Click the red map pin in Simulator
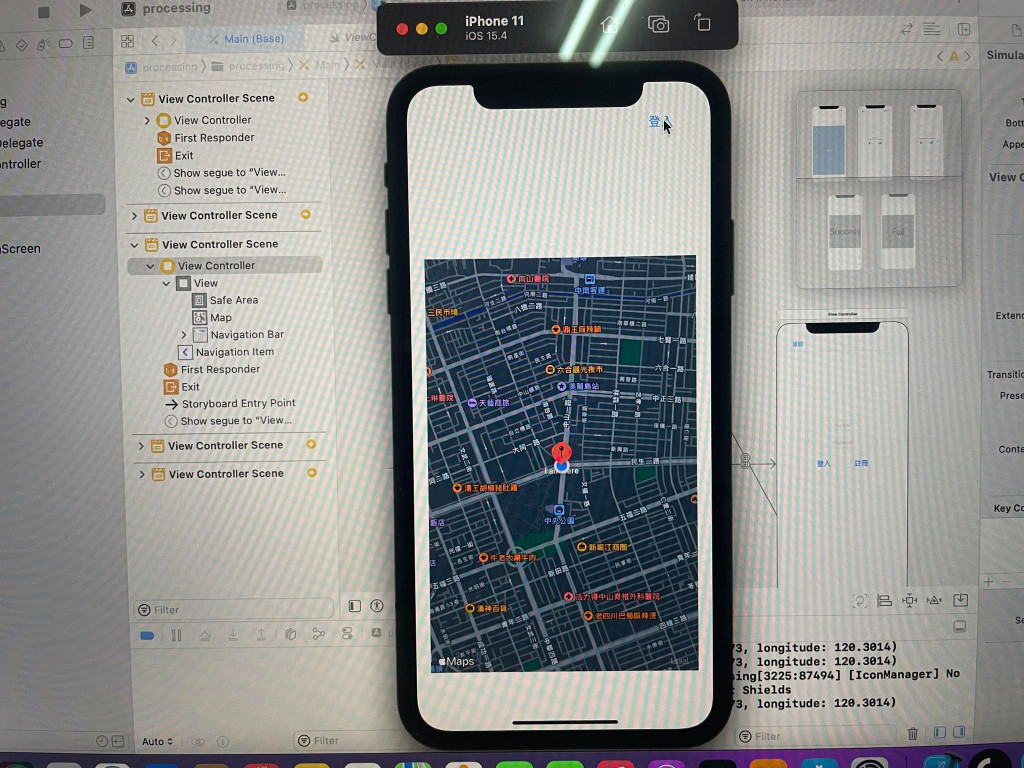Viewport: 1024px width, 768px height. (x=561, y=452)
